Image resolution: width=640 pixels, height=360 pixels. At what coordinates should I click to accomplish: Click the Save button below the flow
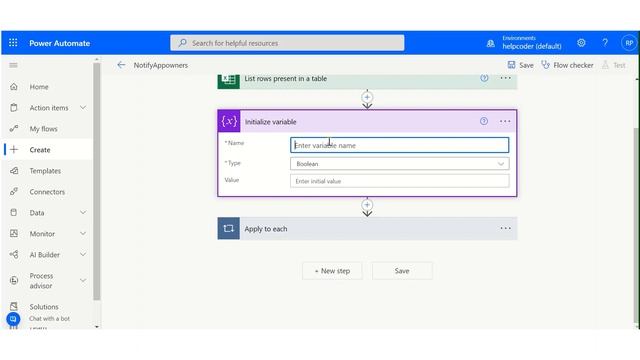(402, 271)
